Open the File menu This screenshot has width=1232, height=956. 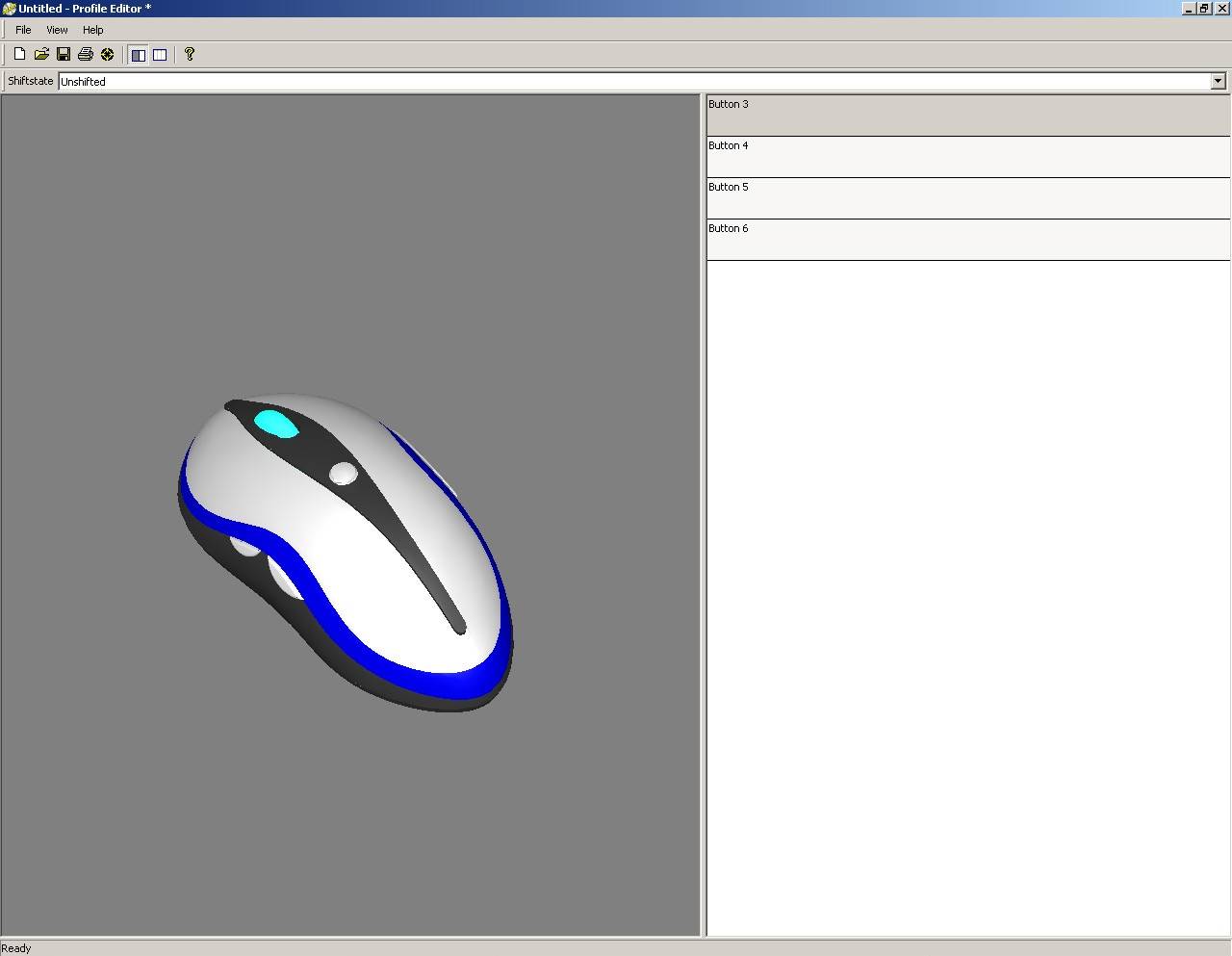click(23, 30)
